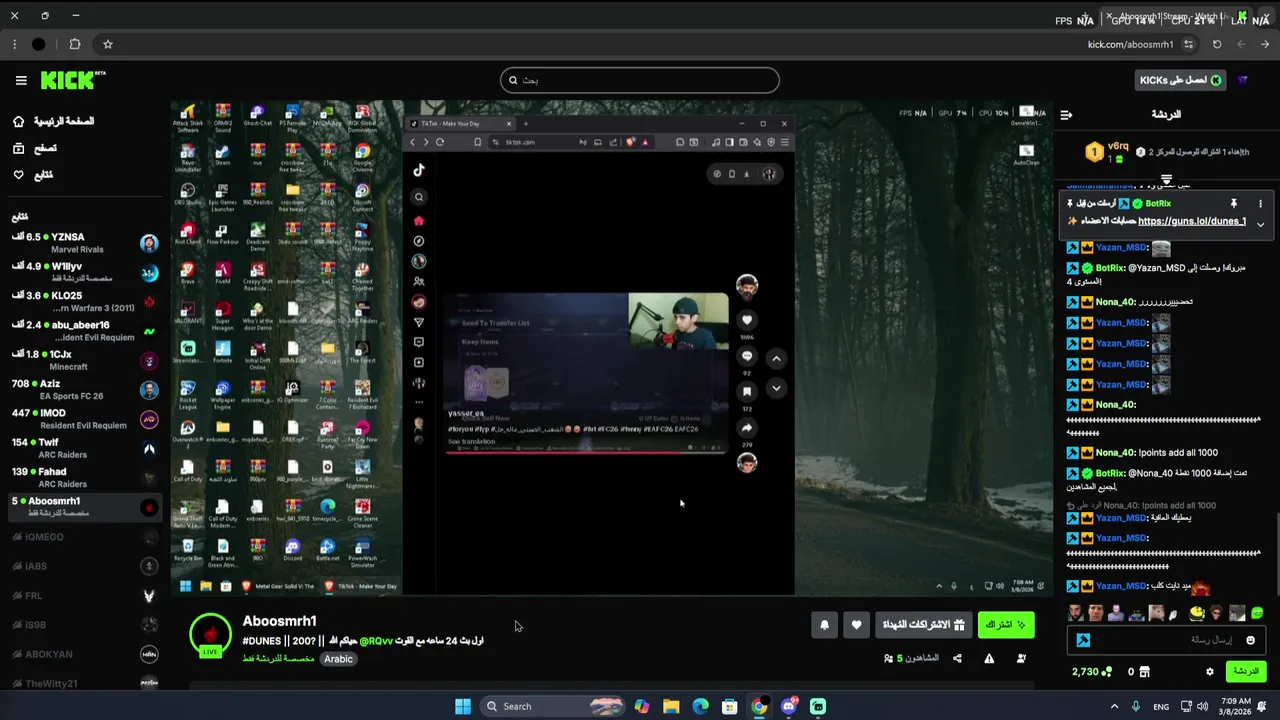Click the taskbar microphone icon
Viewport: 1280px width, 720px height.
pyautogui.click(x=1136, y=706)
